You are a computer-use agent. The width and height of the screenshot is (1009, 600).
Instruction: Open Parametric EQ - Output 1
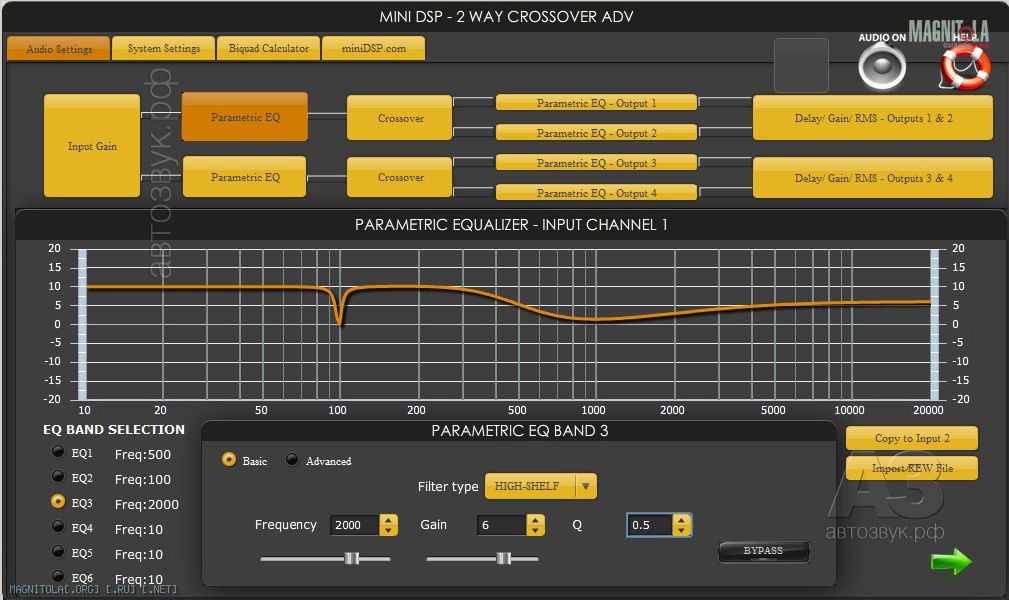pyautogui.click(x=596, y=103)
